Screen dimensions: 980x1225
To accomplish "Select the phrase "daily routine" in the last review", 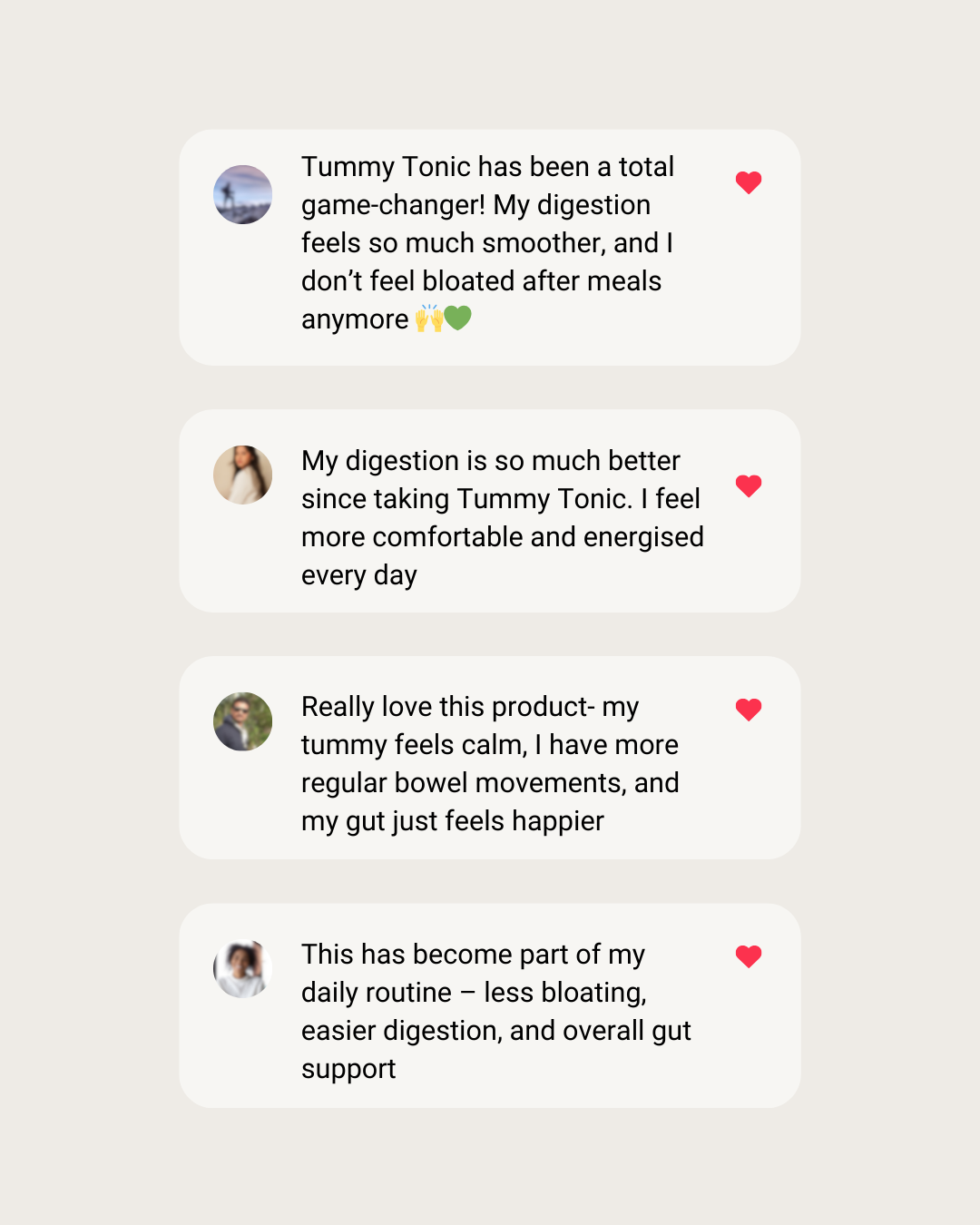I will [x=376, y=994].
